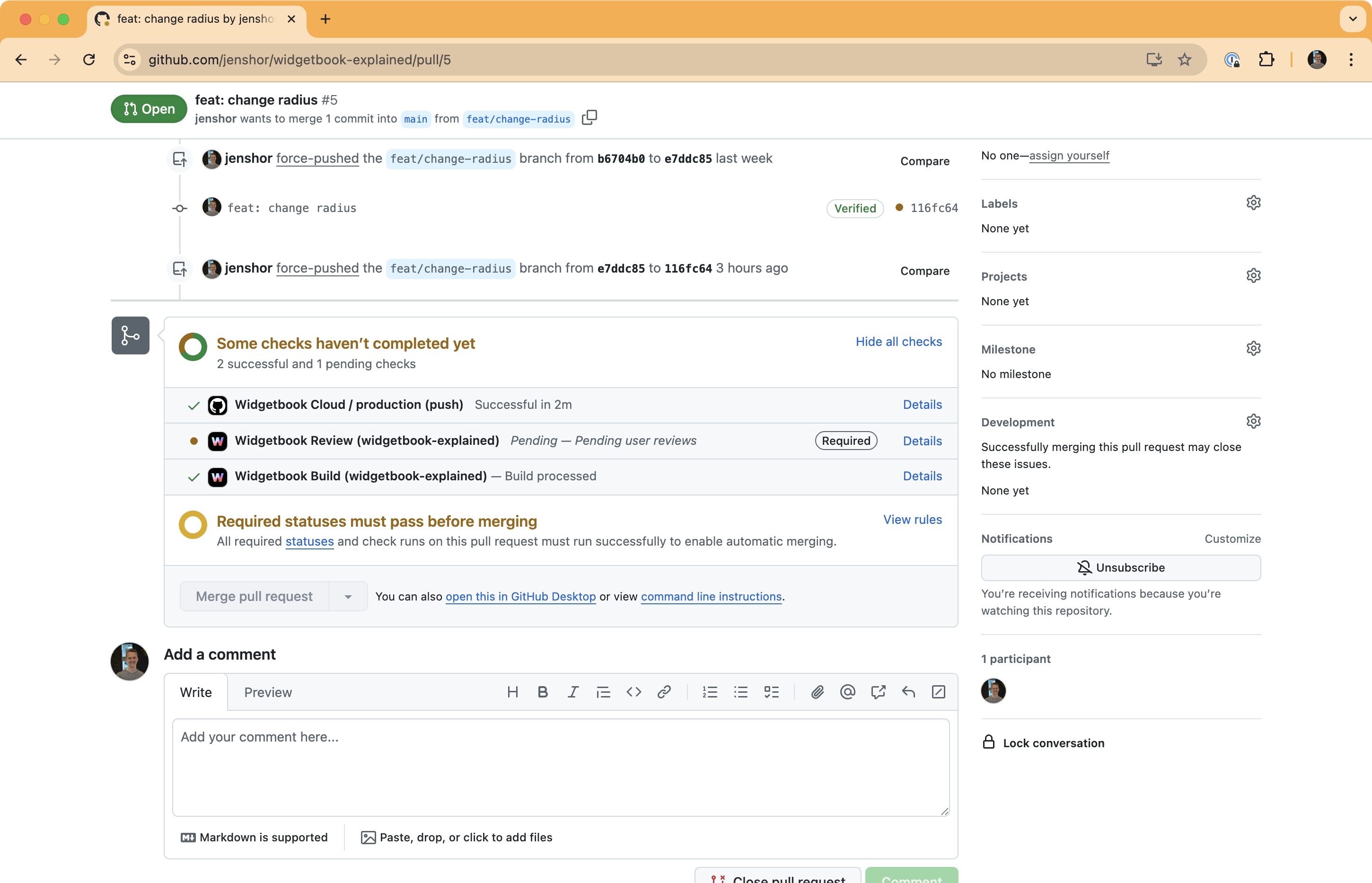The height and width of the screenshot is (883, 1372).
Task: Expand merge method dropdown arrow
Action: [x=348, y=597]
